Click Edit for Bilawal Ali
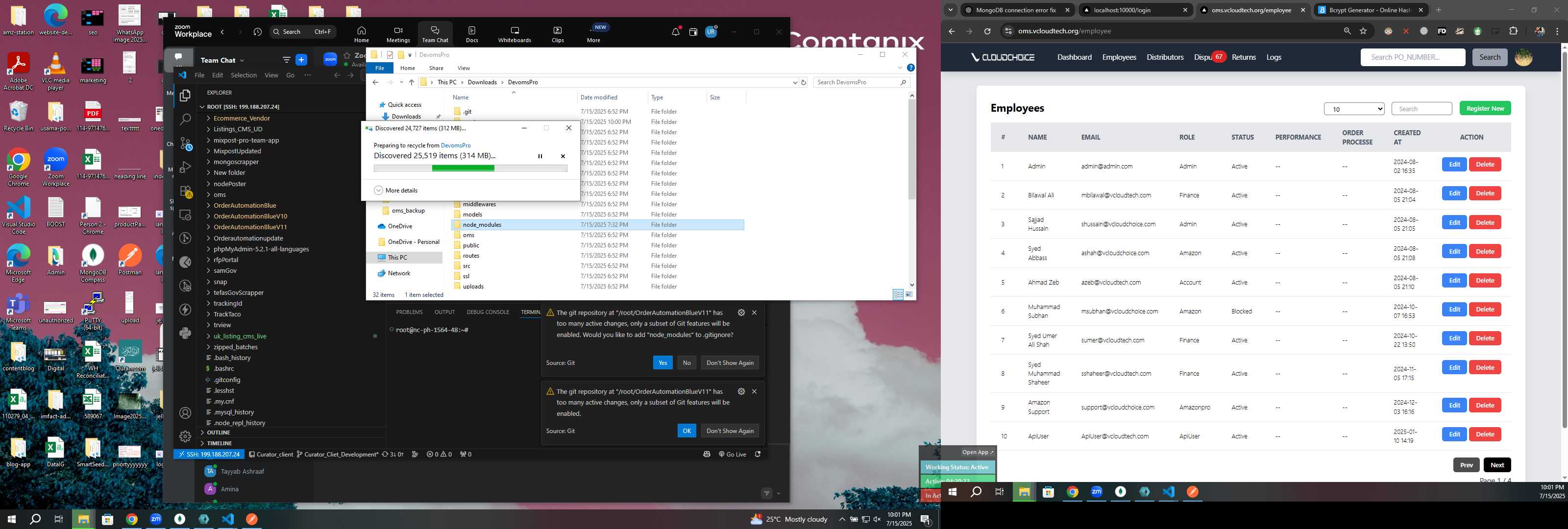Screen dimensions: 1568x529 pos(1454,193)
